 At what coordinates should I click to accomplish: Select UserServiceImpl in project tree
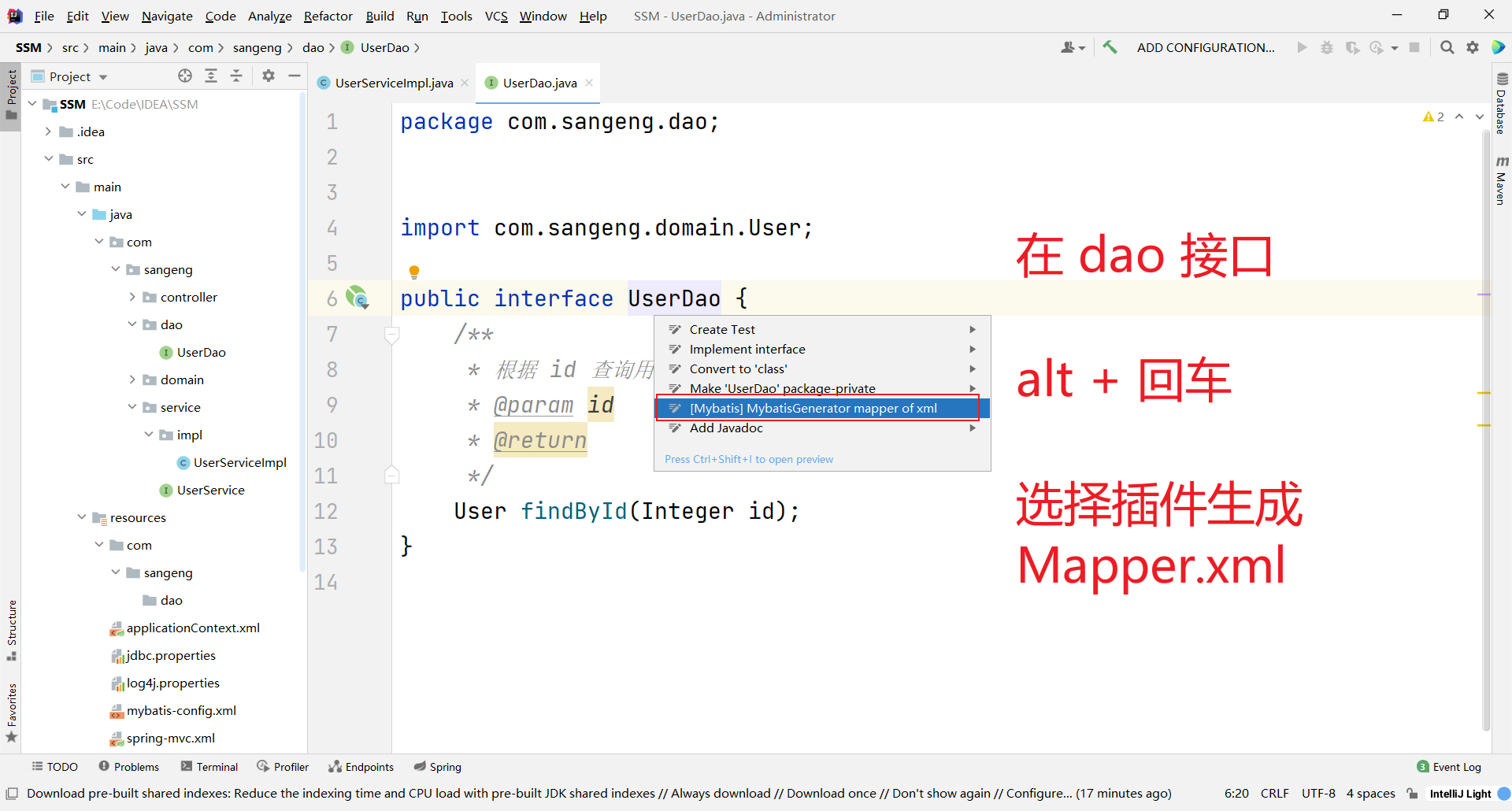[x=239, y=462]
